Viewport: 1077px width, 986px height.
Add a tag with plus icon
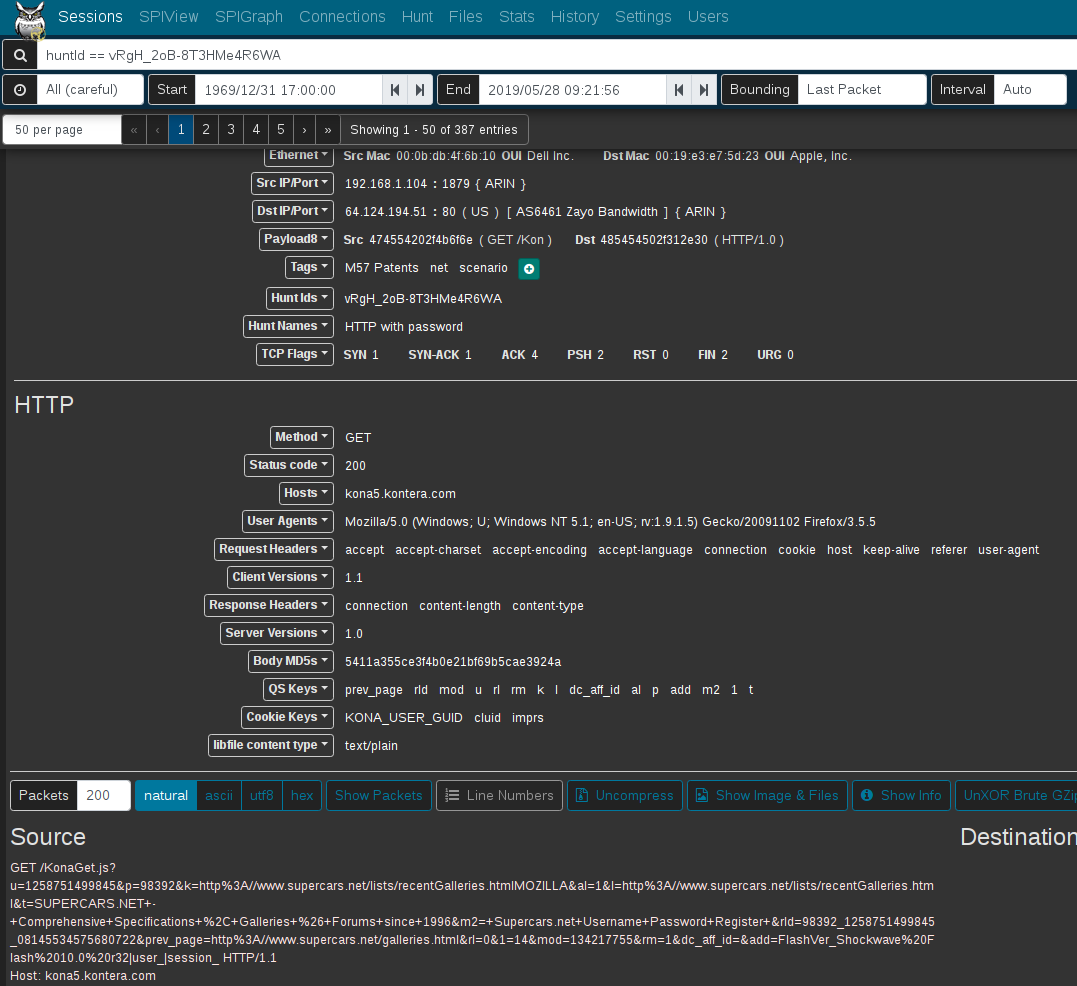coord(529,269)
